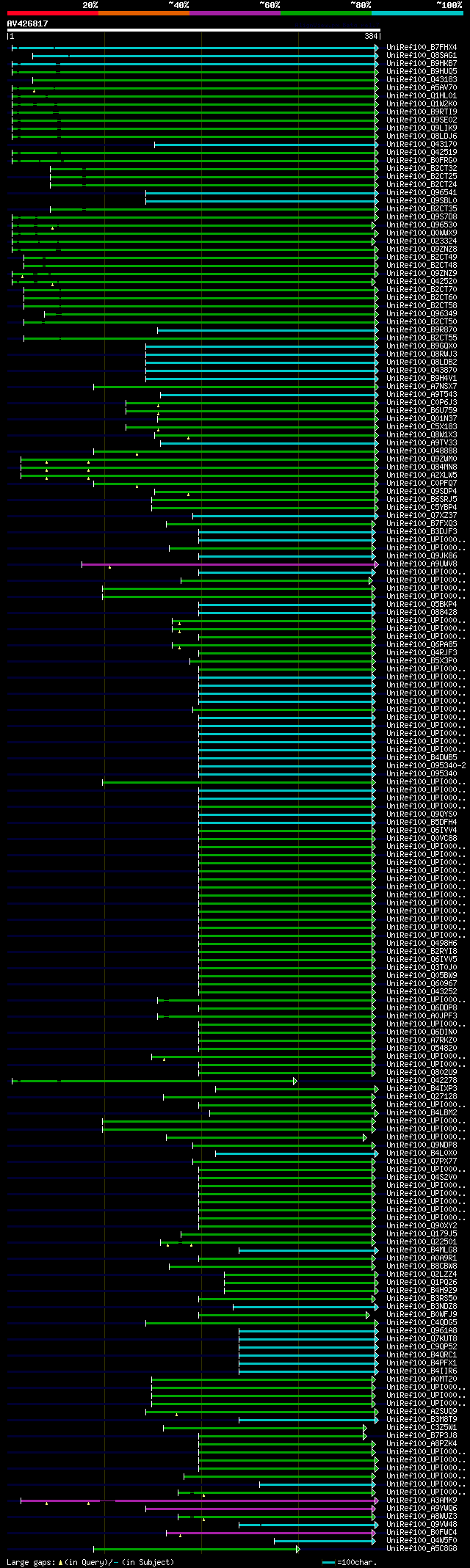
Task: Select the UniRef100_Q3T0J0 entry
Action: point(422,968)
